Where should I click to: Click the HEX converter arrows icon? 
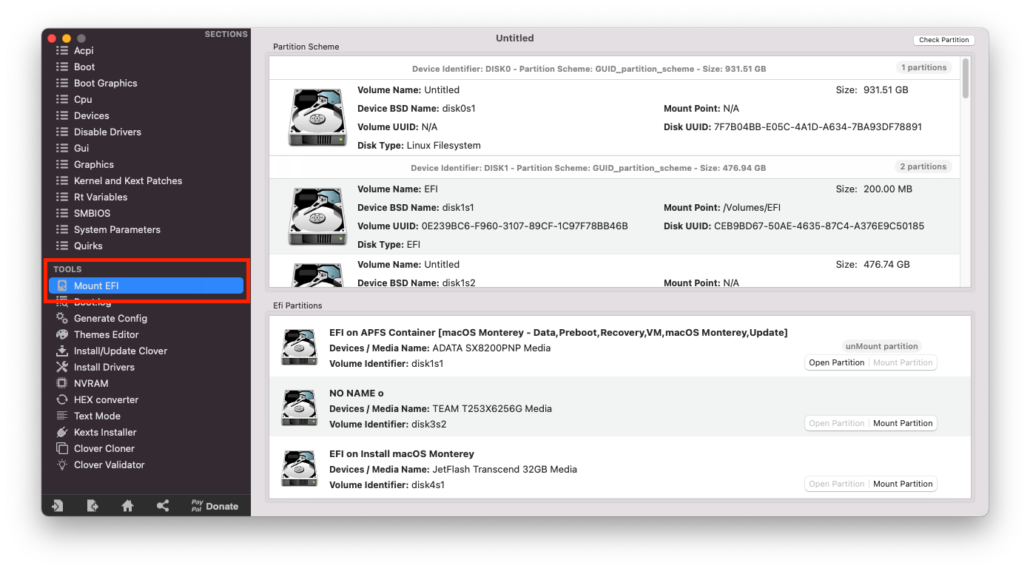pyautogui.click(x=62, y=400)
